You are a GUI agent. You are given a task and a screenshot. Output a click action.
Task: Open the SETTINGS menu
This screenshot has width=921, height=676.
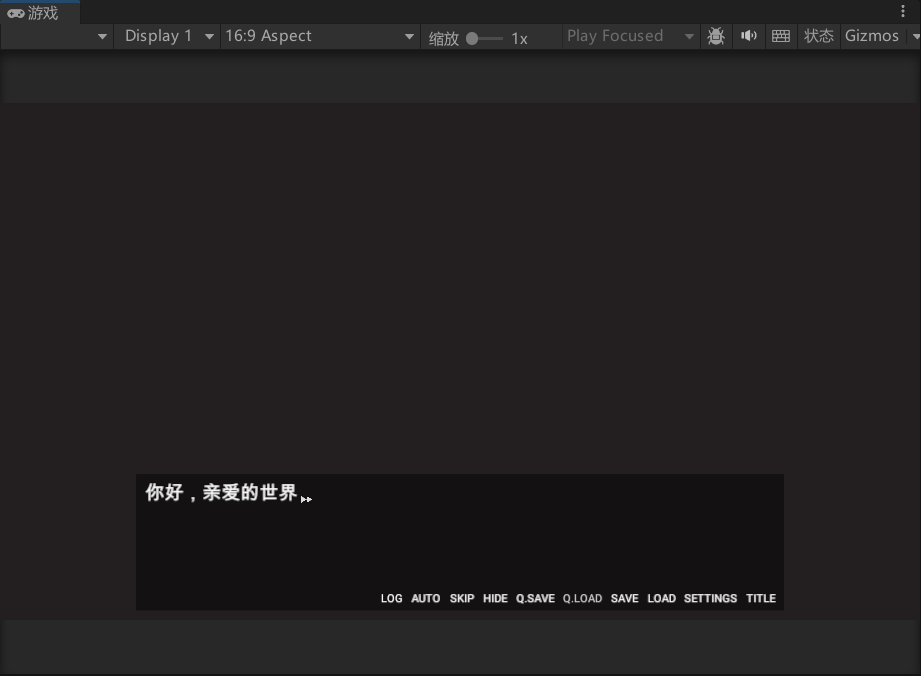click(x=710, y=598)
